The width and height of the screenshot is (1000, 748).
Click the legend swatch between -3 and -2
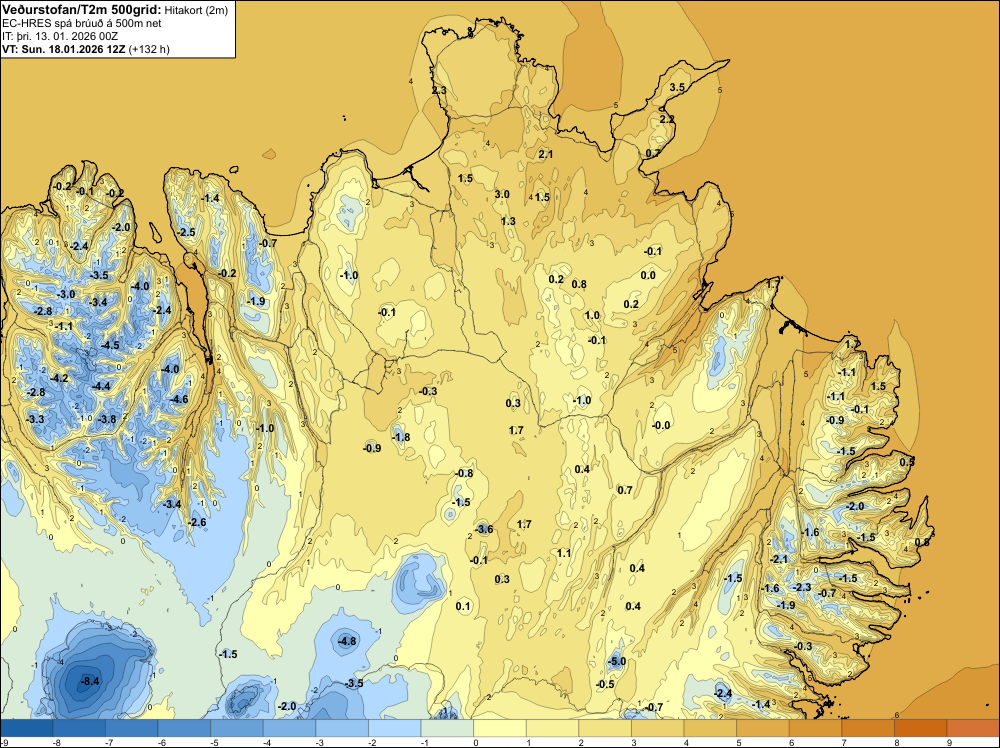point(342,728)
